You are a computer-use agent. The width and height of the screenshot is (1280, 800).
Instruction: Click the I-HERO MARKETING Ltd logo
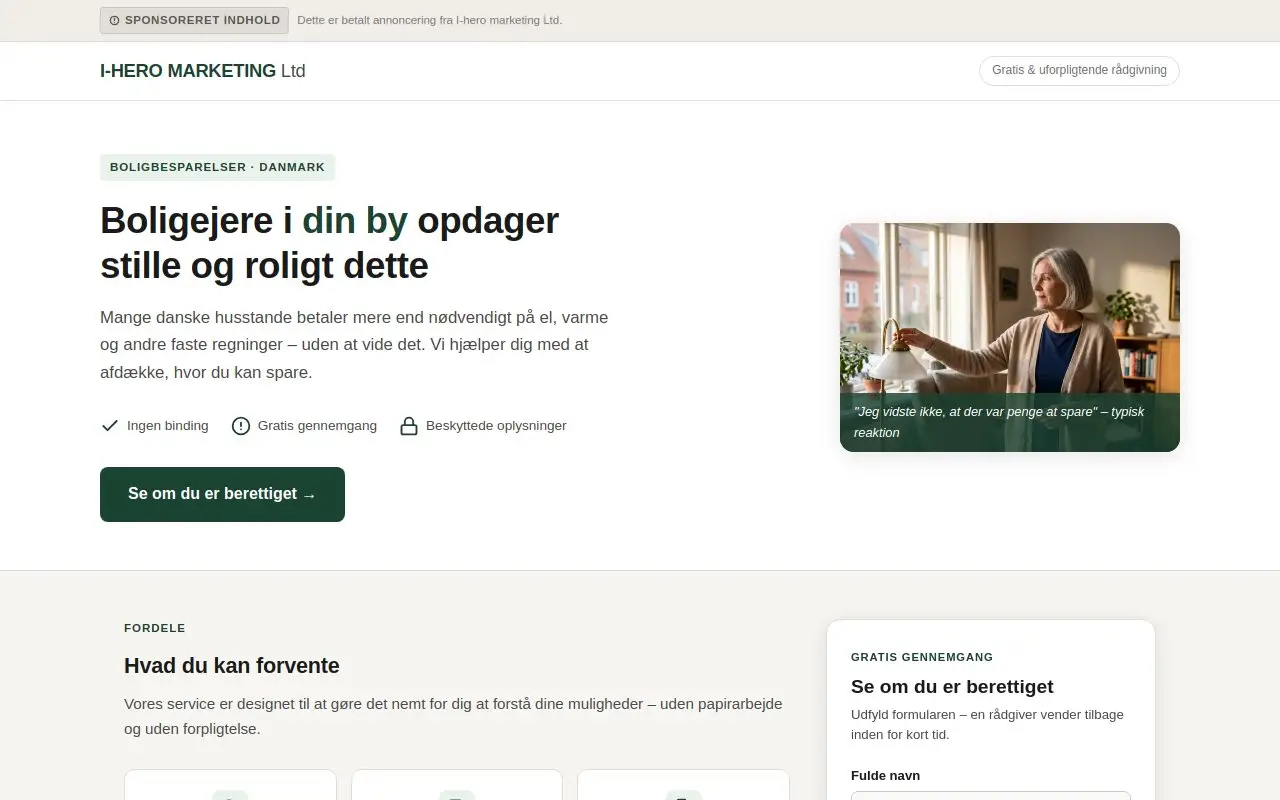click(x=203, y=71)
